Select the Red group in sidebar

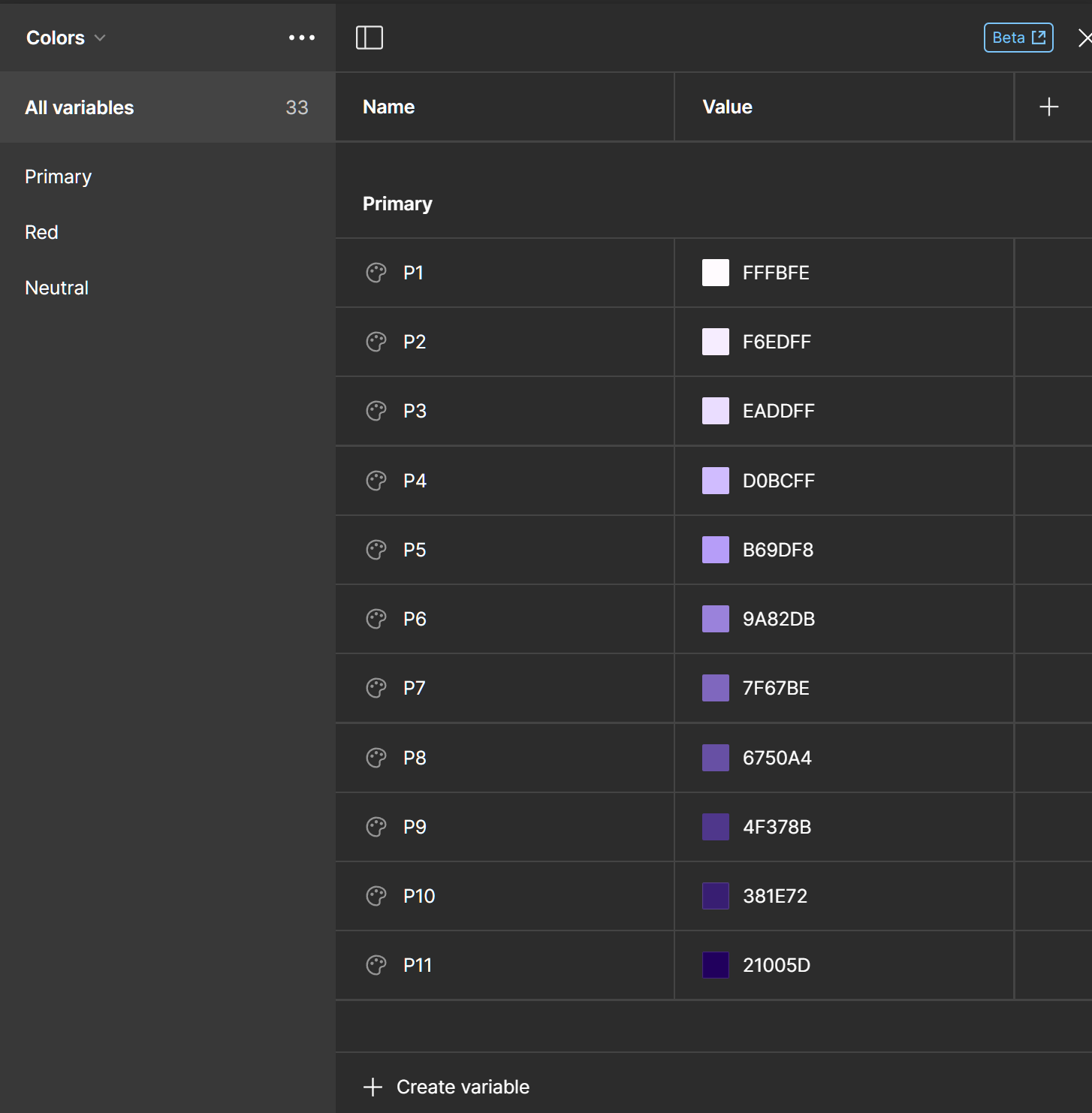coord(42,232)
